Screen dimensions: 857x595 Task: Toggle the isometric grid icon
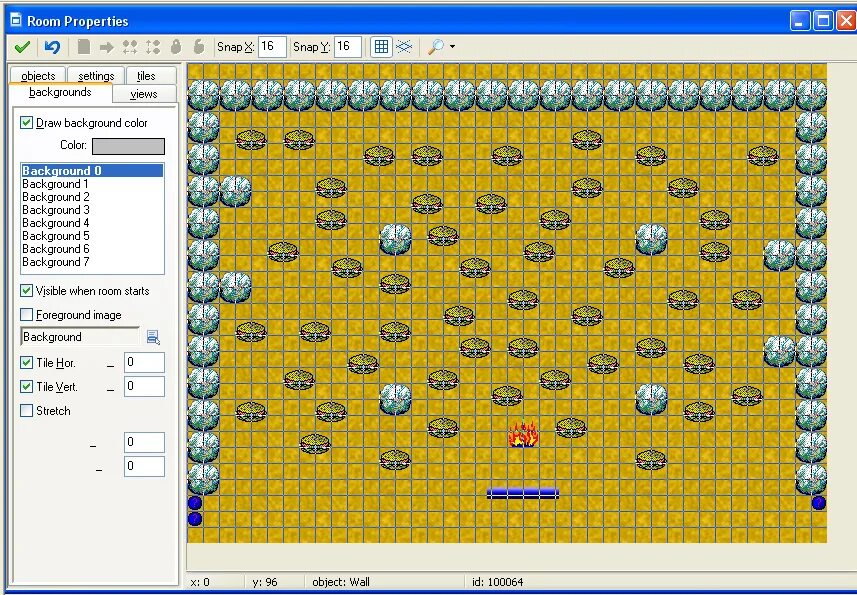404,47
